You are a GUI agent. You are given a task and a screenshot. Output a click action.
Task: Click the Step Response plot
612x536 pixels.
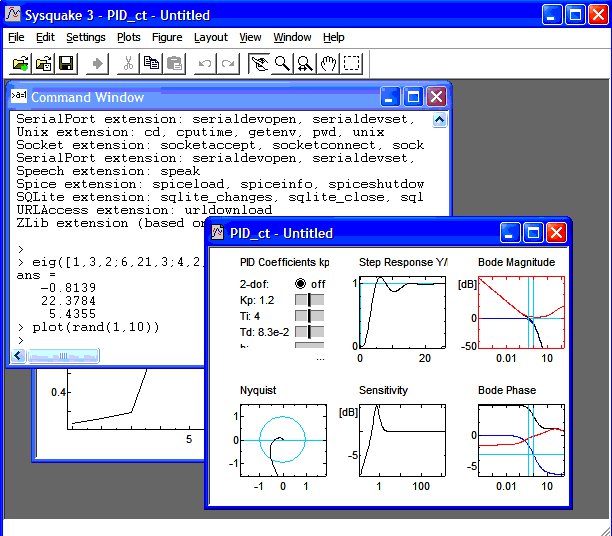point(402,312)
